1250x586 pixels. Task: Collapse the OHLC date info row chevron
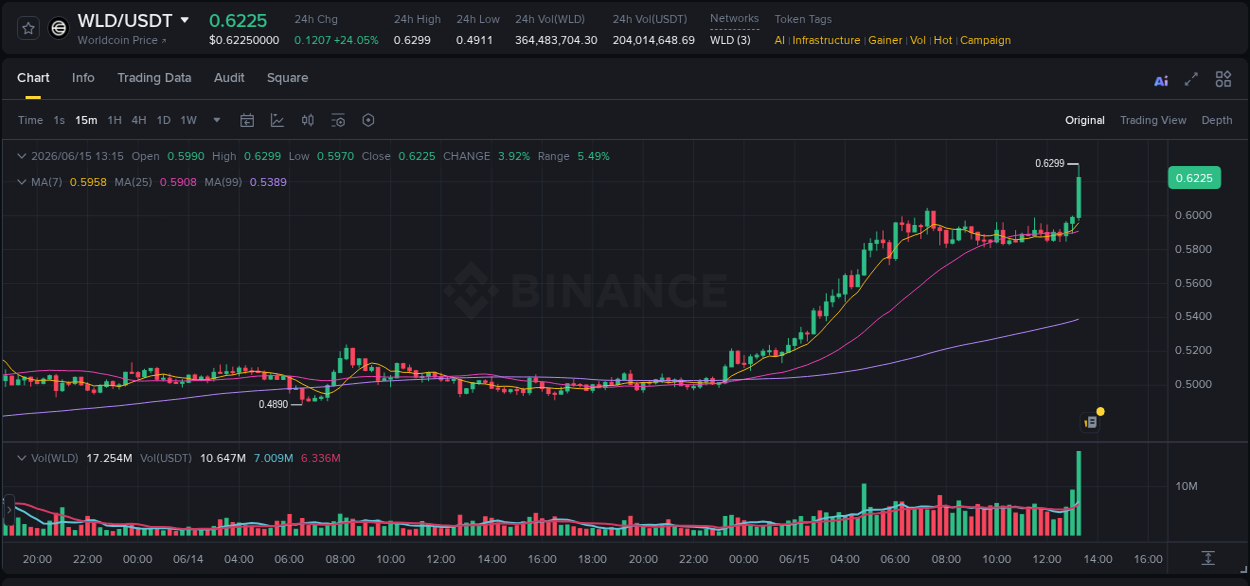(22, 156)
